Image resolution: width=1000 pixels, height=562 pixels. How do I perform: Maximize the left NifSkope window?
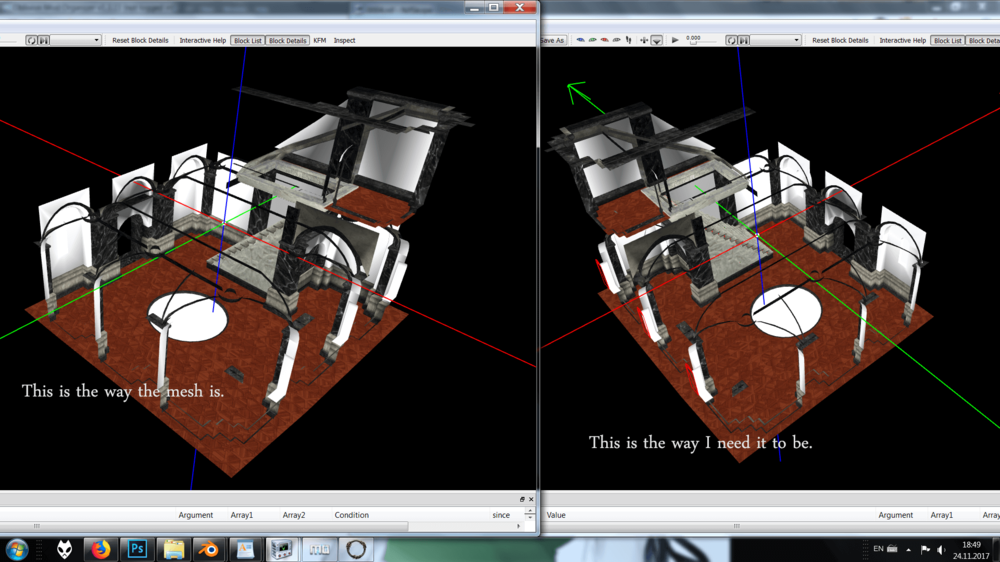click(x=494, y=7)
